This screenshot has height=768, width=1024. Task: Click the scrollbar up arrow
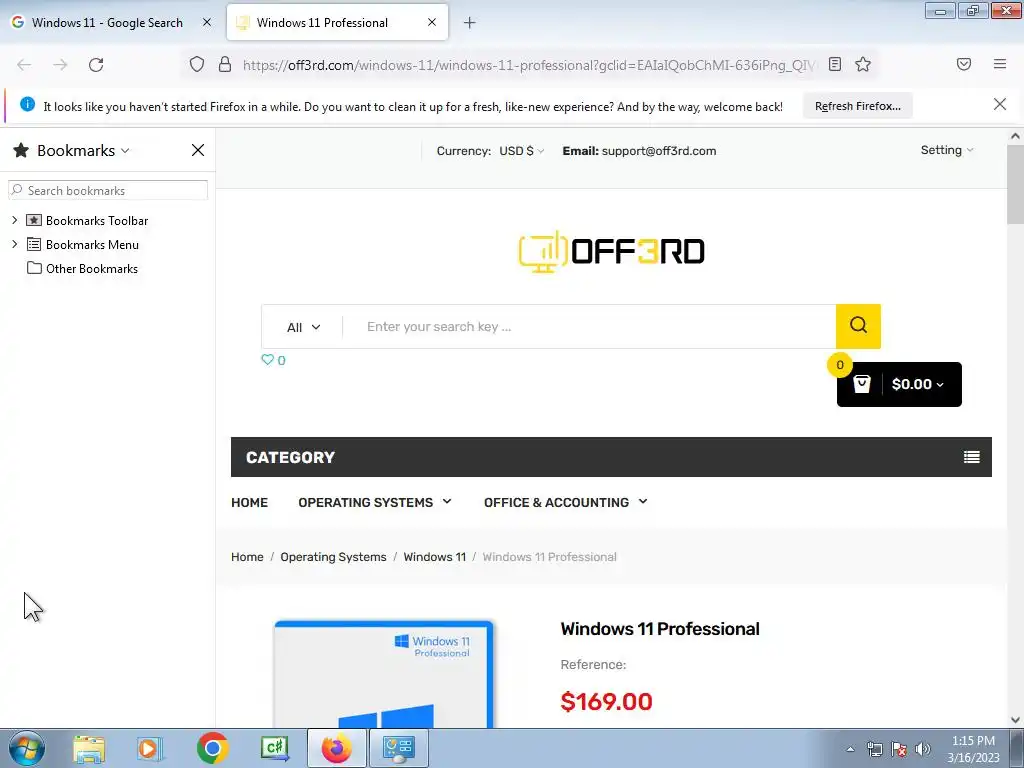point(1015,136)
